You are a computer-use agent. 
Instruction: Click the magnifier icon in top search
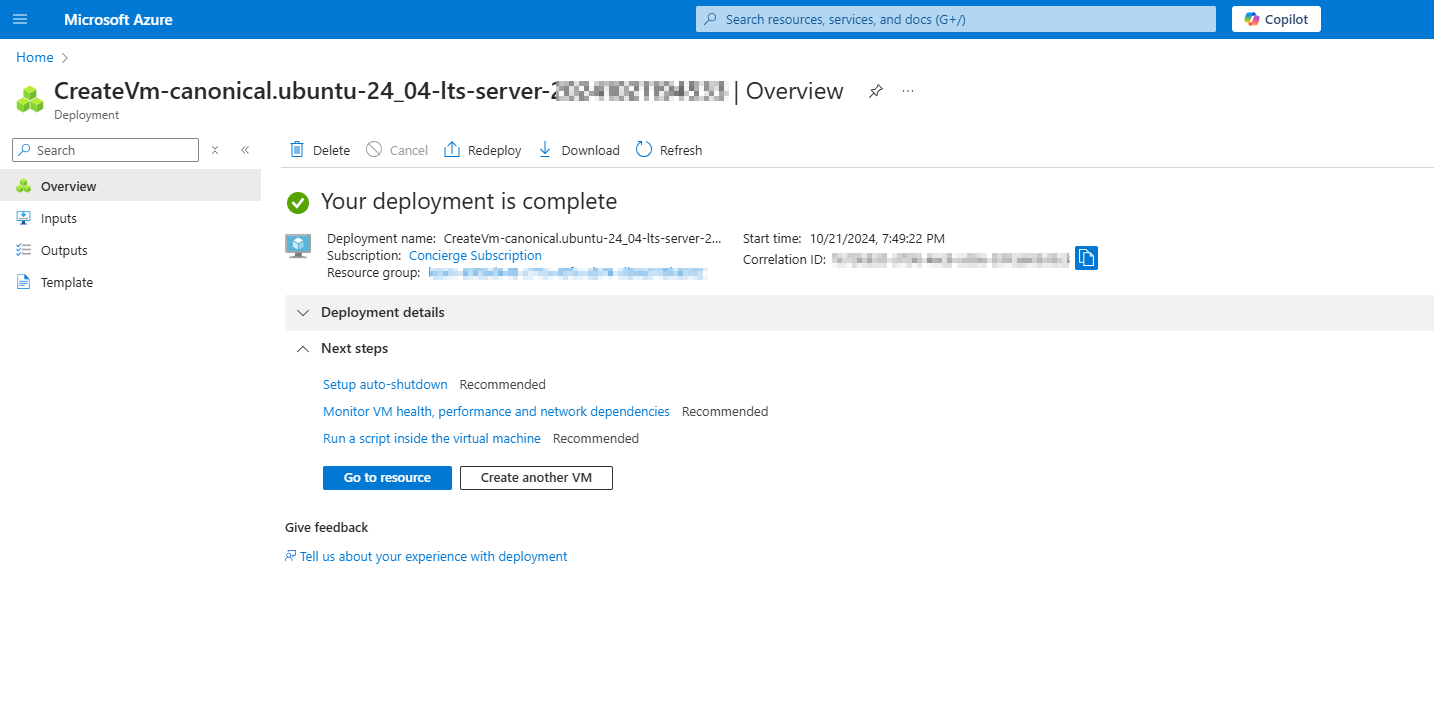[x=711, y=19]
